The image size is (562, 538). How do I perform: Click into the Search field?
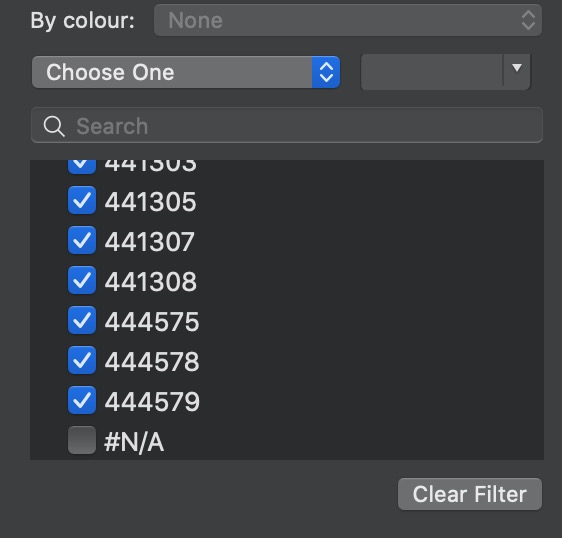click(287, 125)
